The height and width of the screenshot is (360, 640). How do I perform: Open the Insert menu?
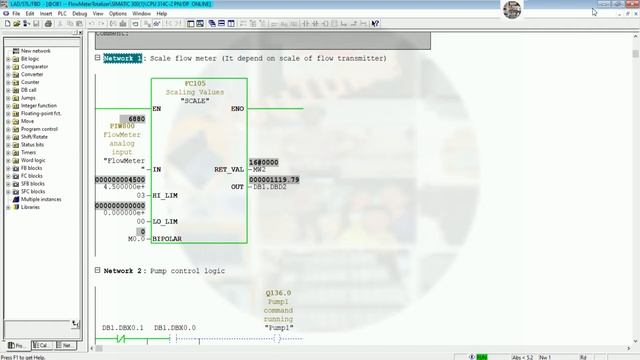pyautogui.click(x=46, y=13)
